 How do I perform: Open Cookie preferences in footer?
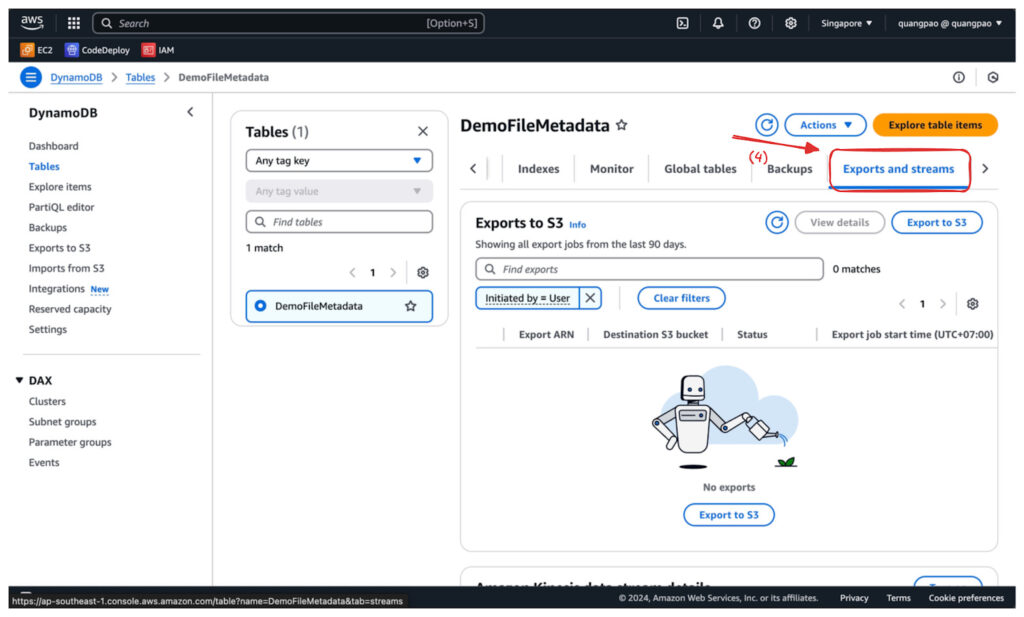pos(966,597)
